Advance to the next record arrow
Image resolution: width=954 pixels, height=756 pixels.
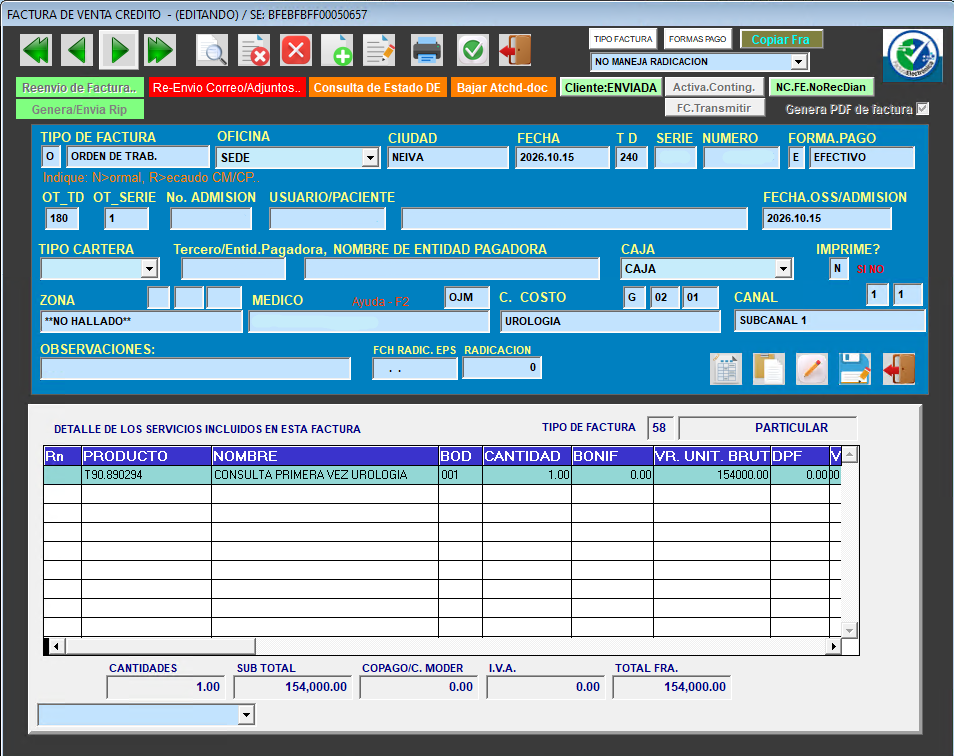tap(119, 50)
